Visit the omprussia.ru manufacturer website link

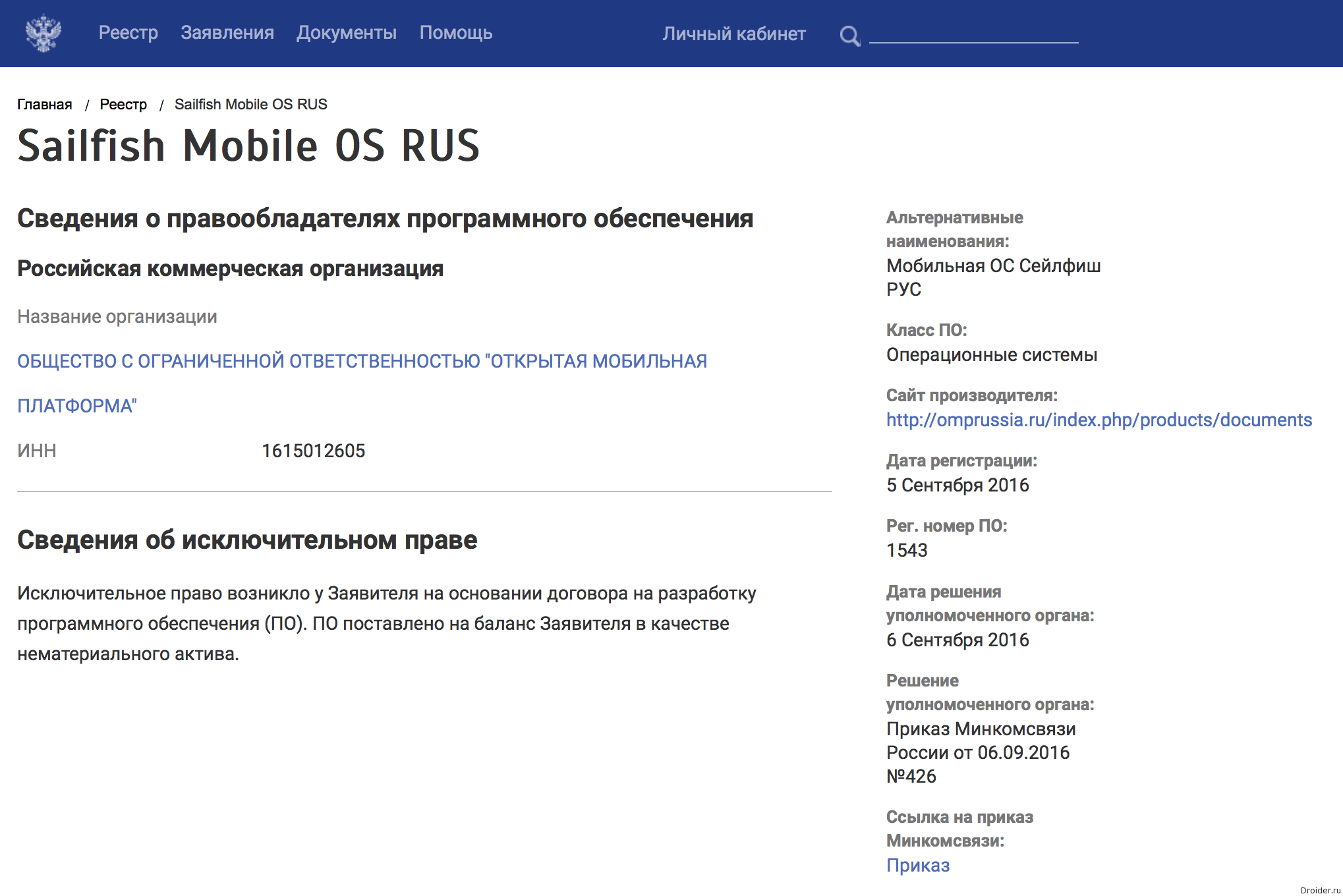pos(1099,420)
